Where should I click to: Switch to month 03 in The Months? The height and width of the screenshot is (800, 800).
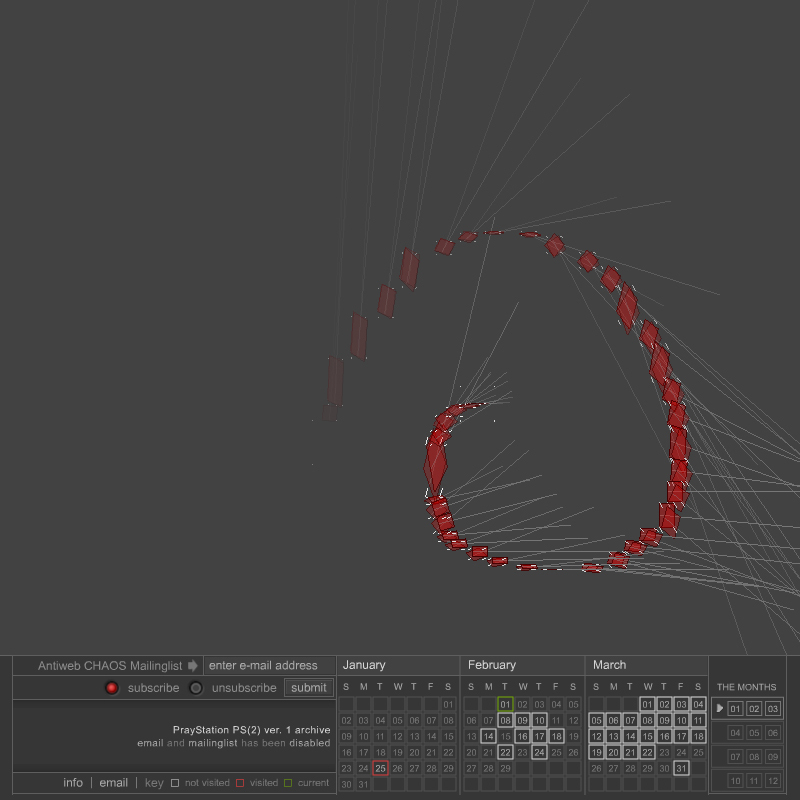point(772,709)
